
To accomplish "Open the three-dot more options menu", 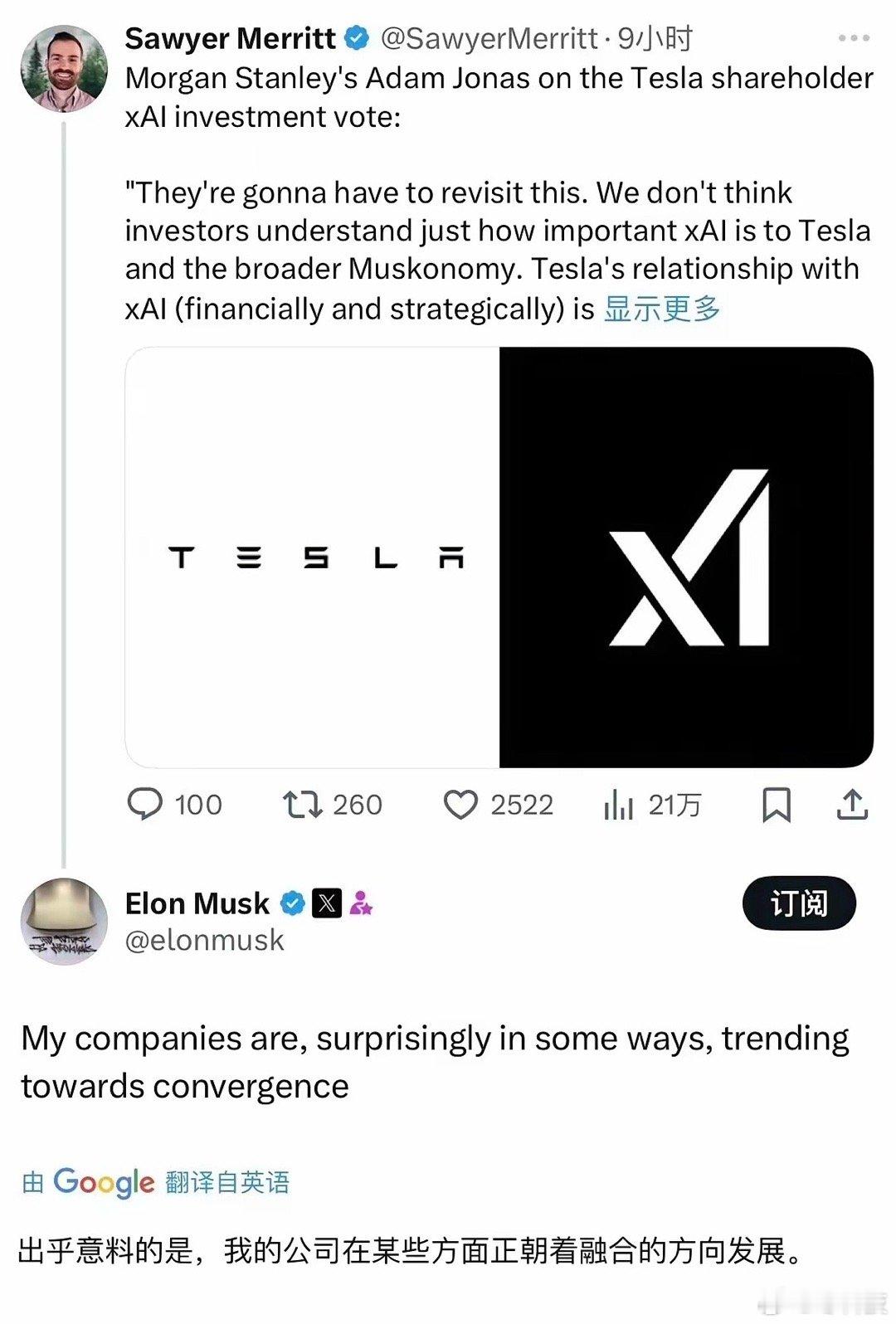I will coord(854,38).
